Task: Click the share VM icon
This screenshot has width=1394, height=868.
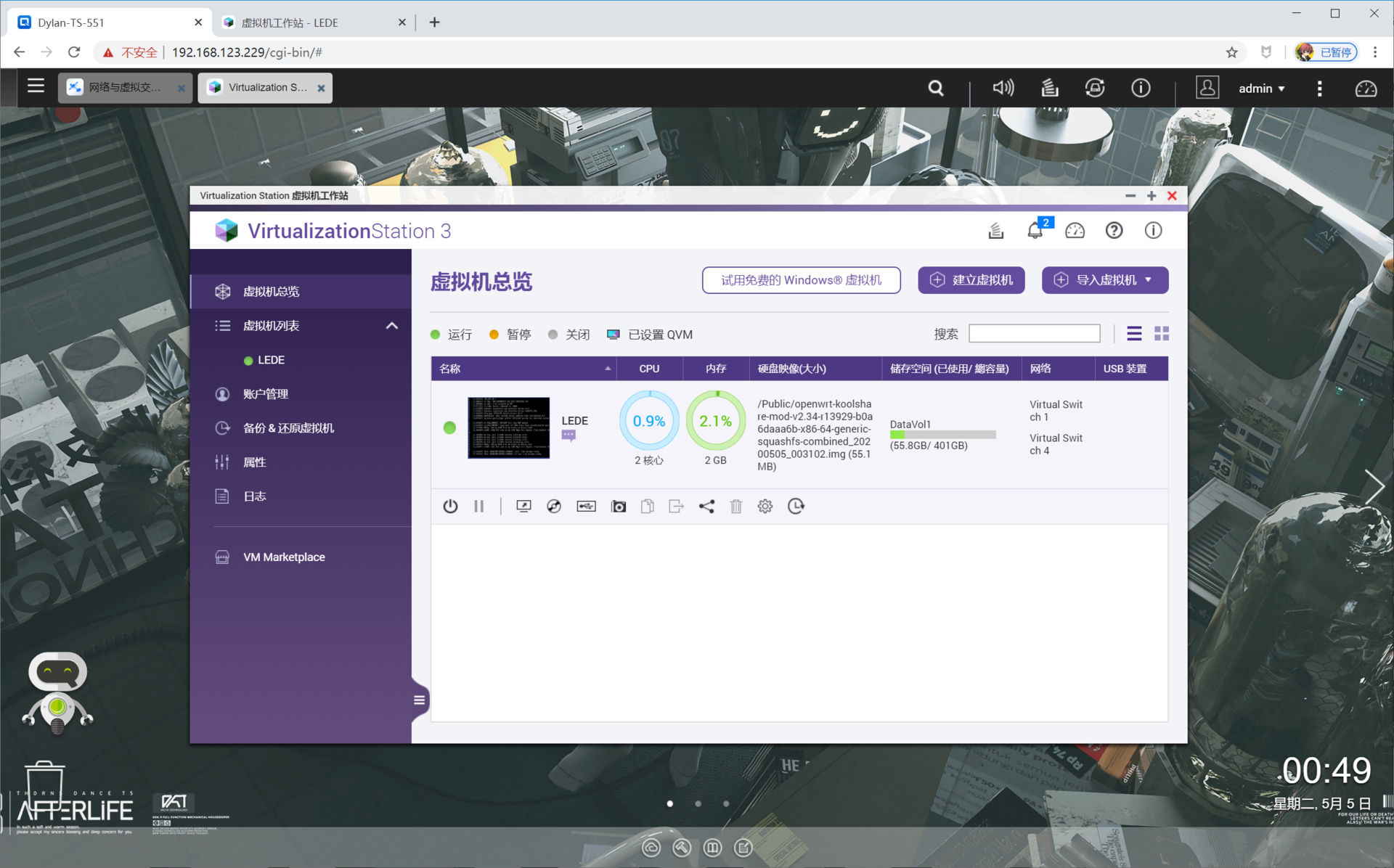Action: 706,506
